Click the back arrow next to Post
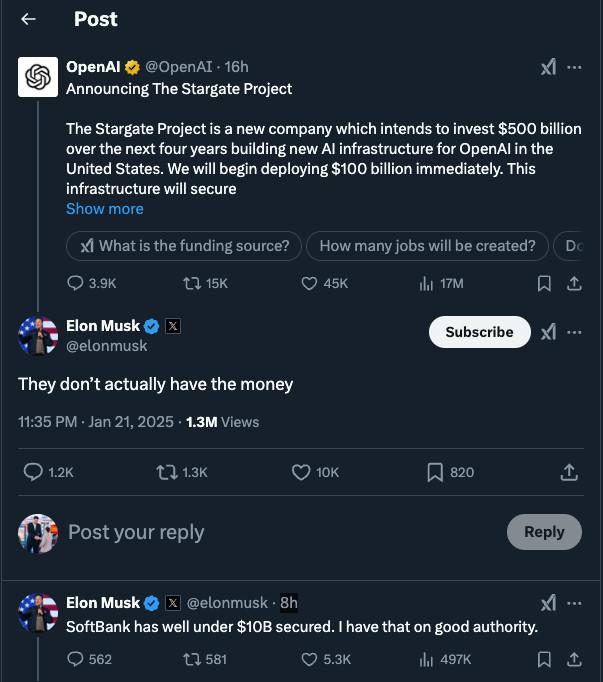603x682 pixels. (28, 19)
